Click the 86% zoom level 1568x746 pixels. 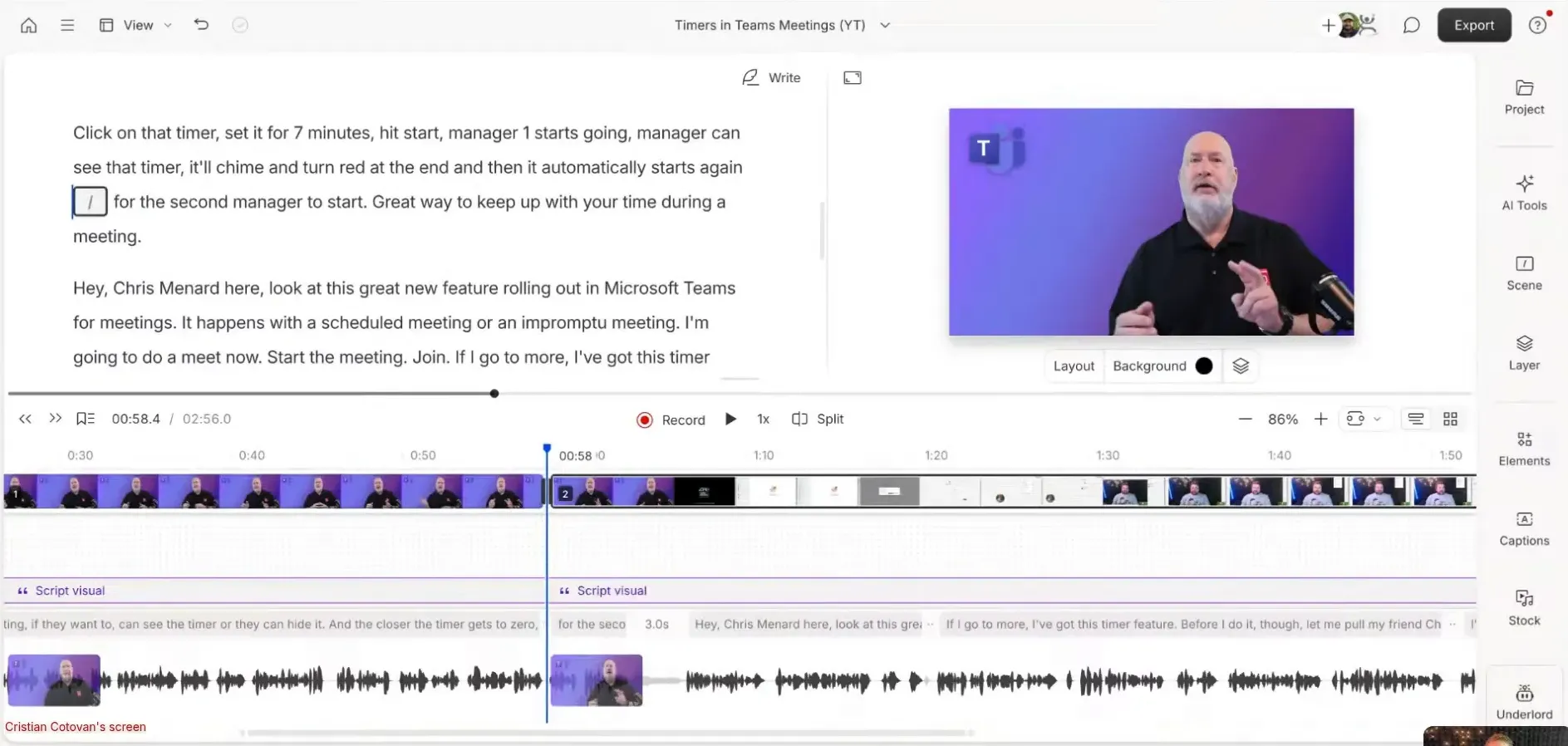pos(1282,420)
